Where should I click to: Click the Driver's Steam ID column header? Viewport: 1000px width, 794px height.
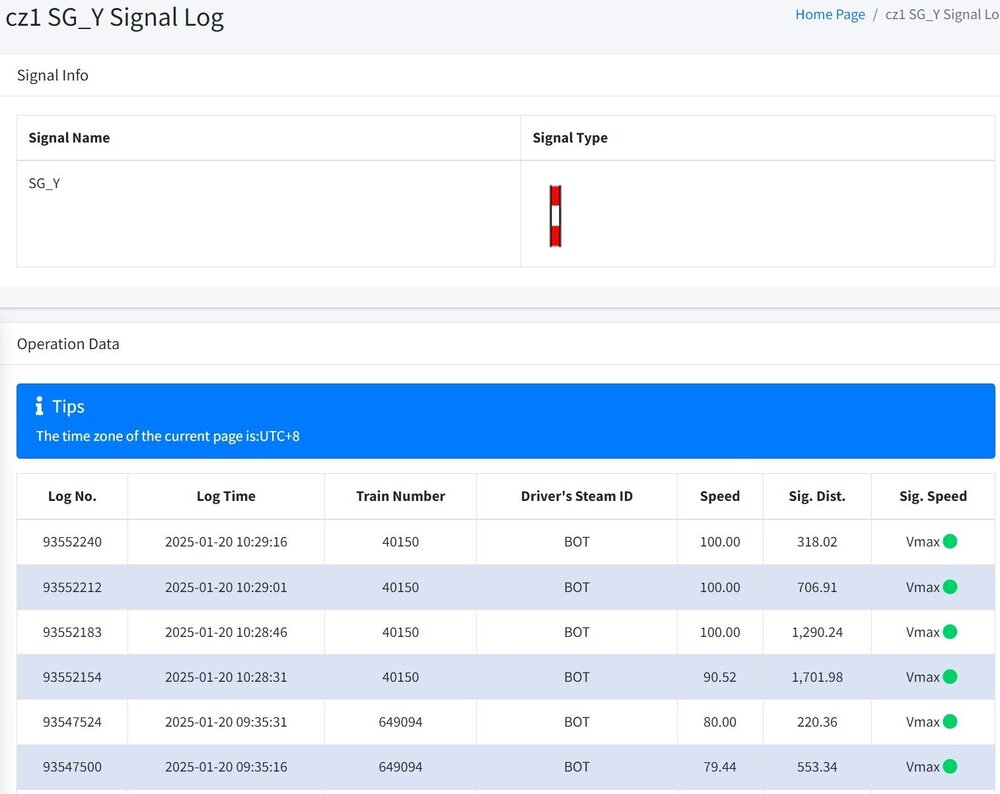[577, 496]
